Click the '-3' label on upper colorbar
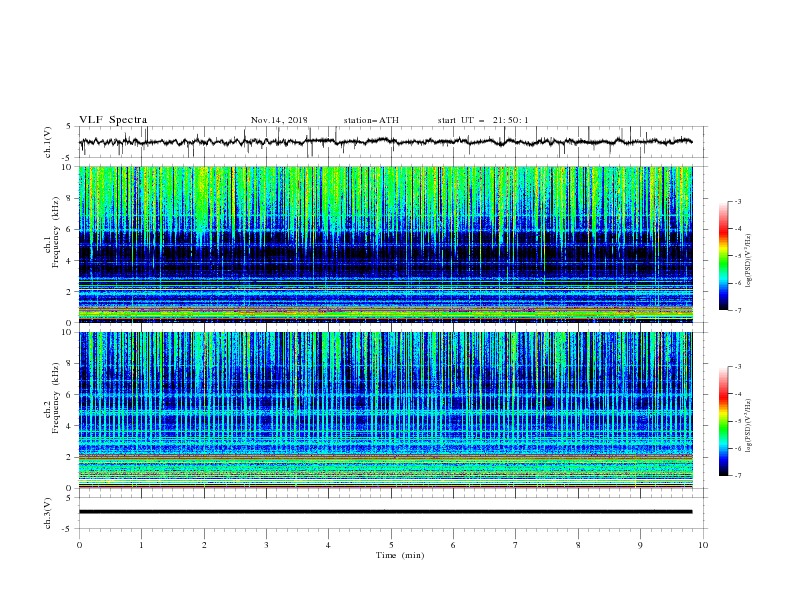Image resolution: width=792 pixels, height=612 pixels. tap(737, 201)
